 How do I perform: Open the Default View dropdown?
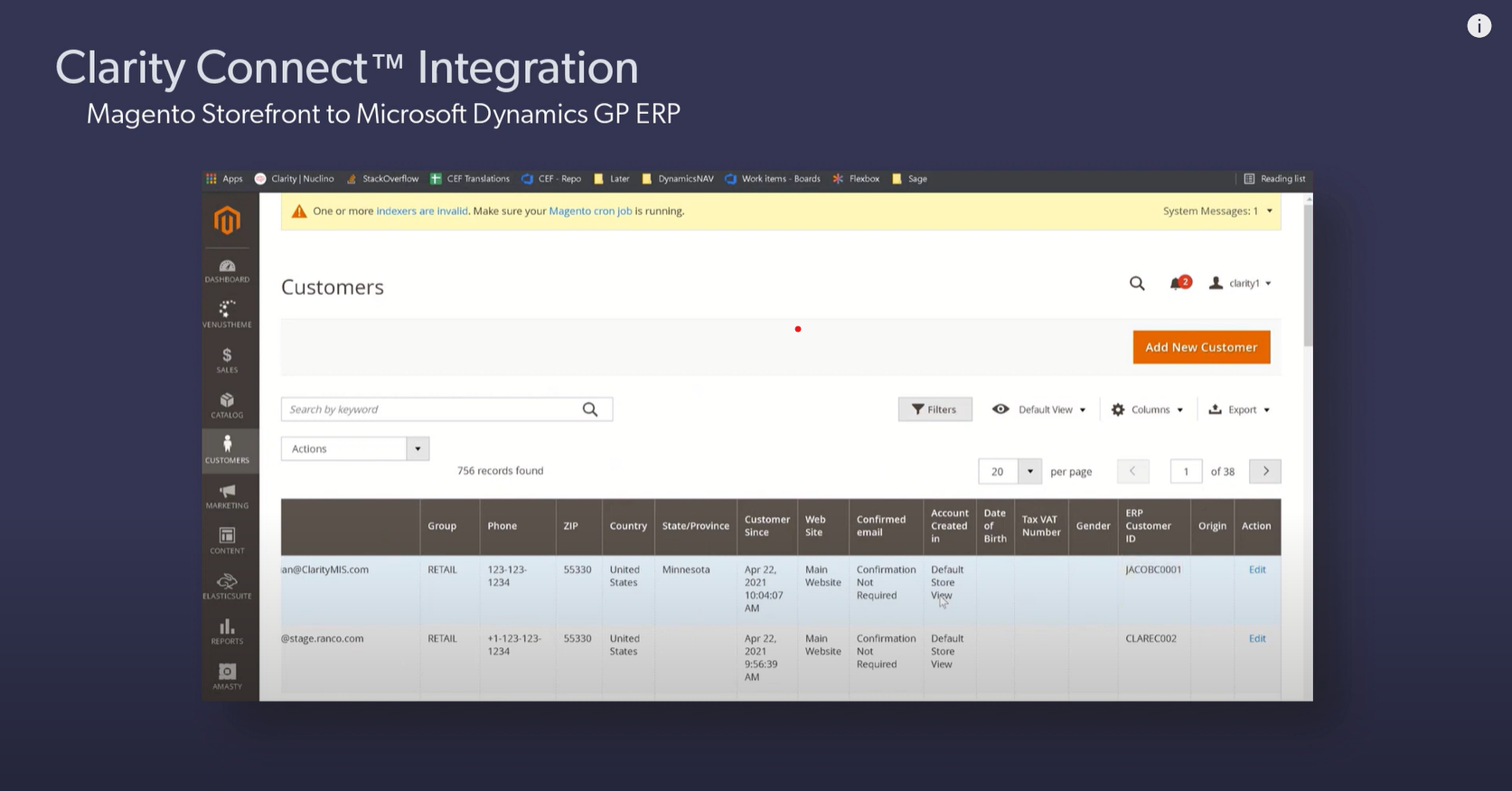point(1039,410)
